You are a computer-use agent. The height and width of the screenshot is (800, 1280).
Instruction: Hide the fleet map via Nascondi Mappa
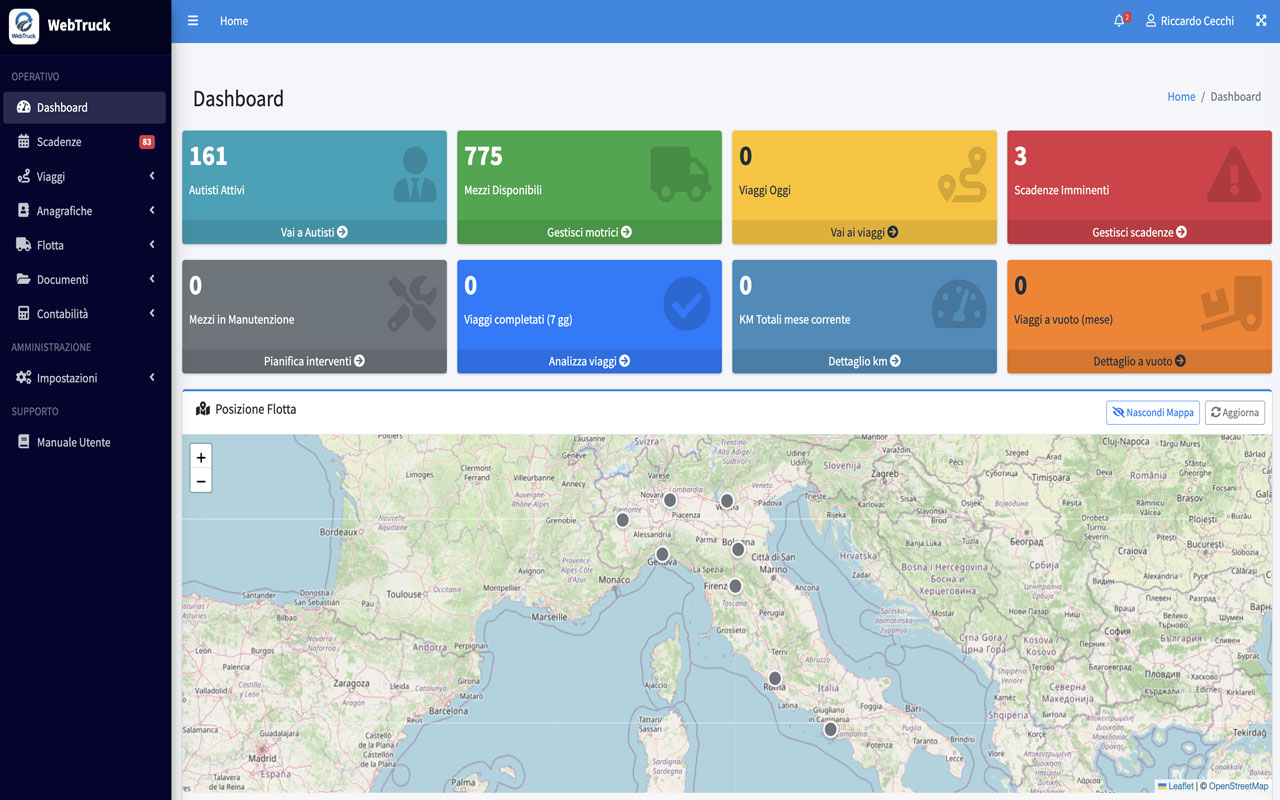[1152, 412]
